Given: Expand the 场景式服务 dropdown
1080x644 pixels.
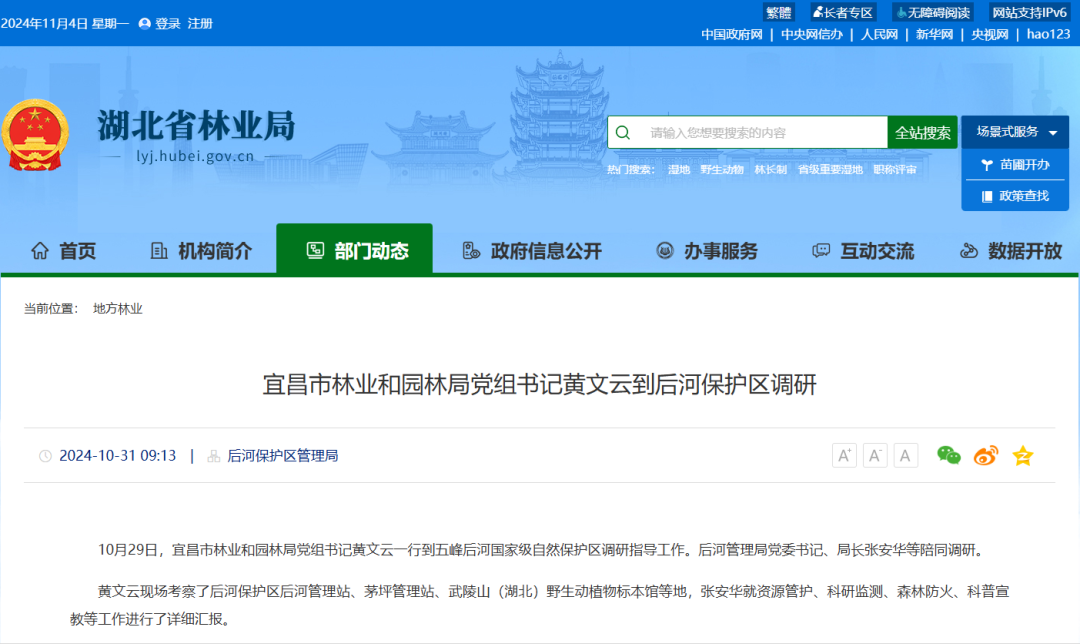Looking at the screenshot, I should (1013, 131).
